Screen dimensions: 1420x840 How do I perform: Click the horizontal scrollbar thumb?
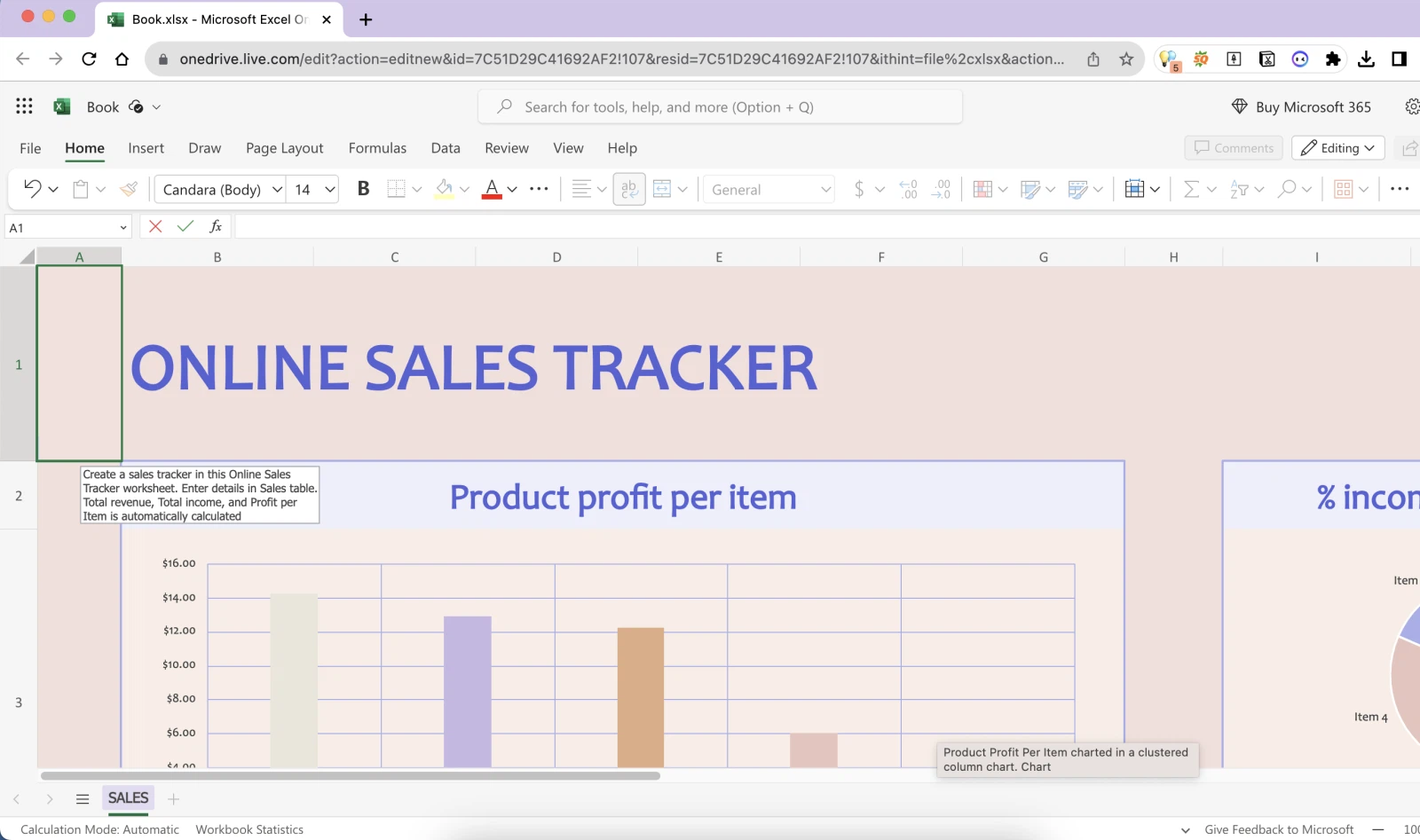pos(351,775)
